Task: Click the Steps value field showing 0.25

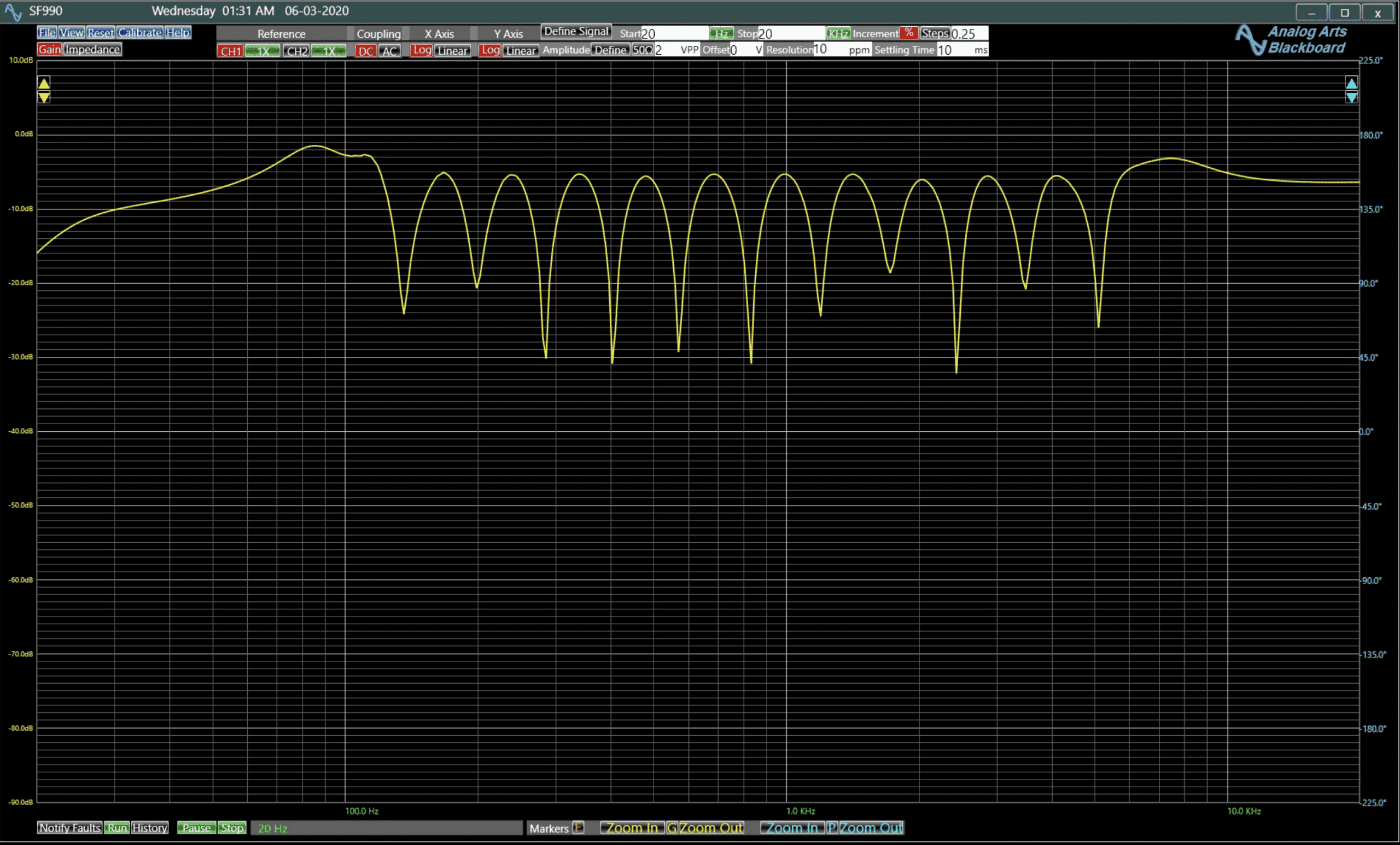Action: (x=970, y=33)
